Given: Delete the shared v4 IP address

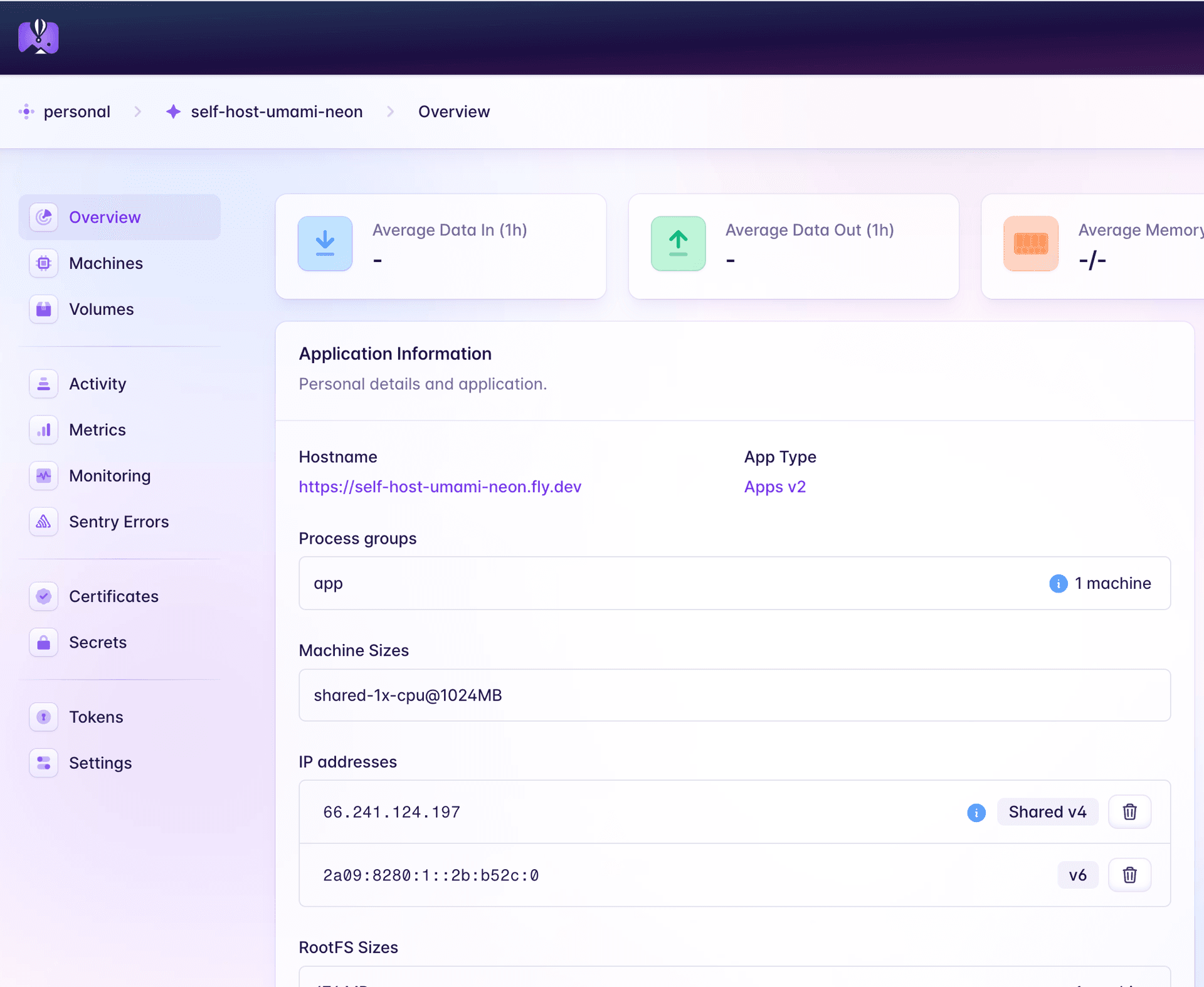Looking at the screenshot, I should point(1129,812).
